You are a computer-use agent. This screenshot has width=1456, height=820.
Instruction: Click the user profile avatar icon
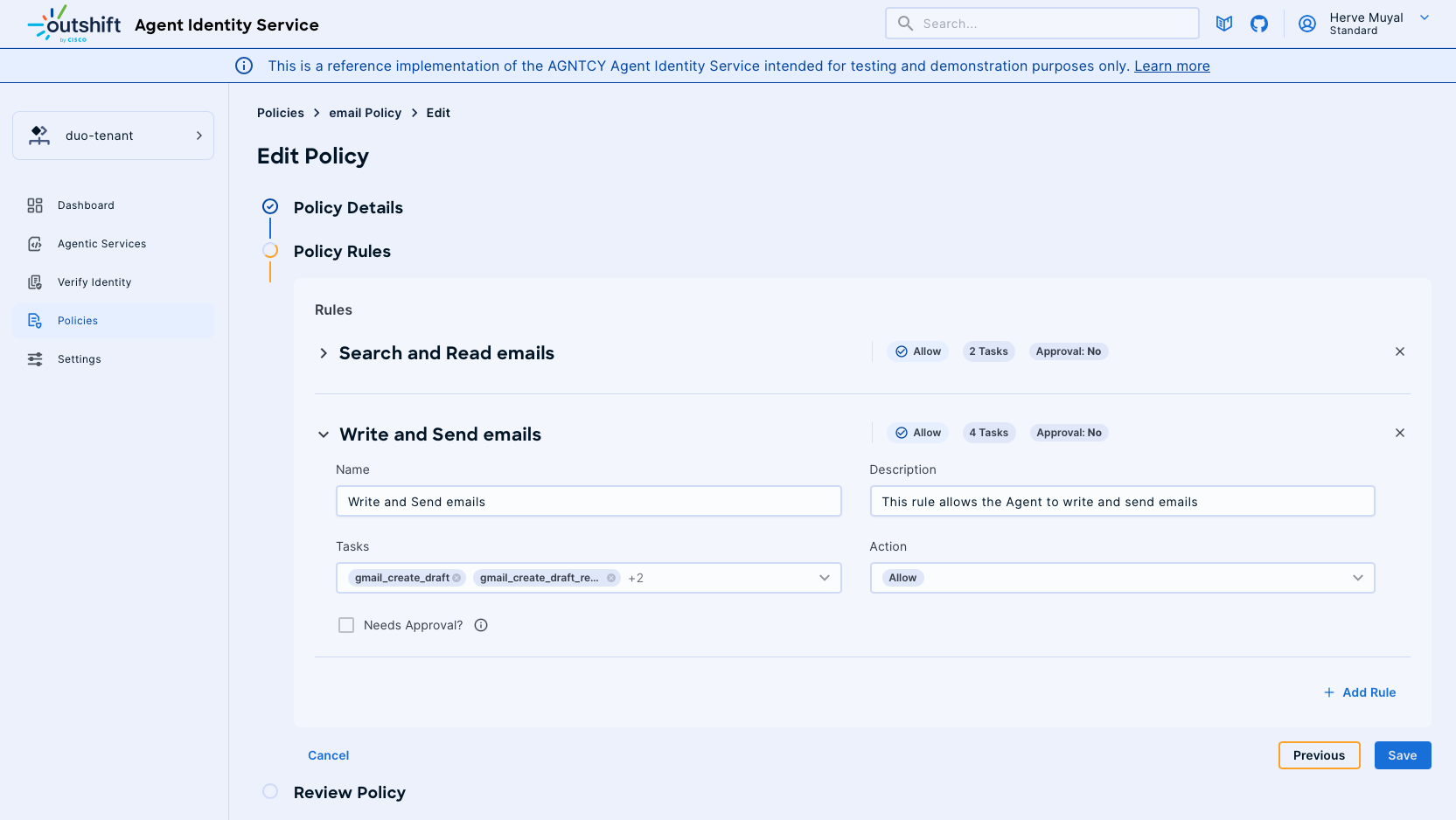(1307, 24)
